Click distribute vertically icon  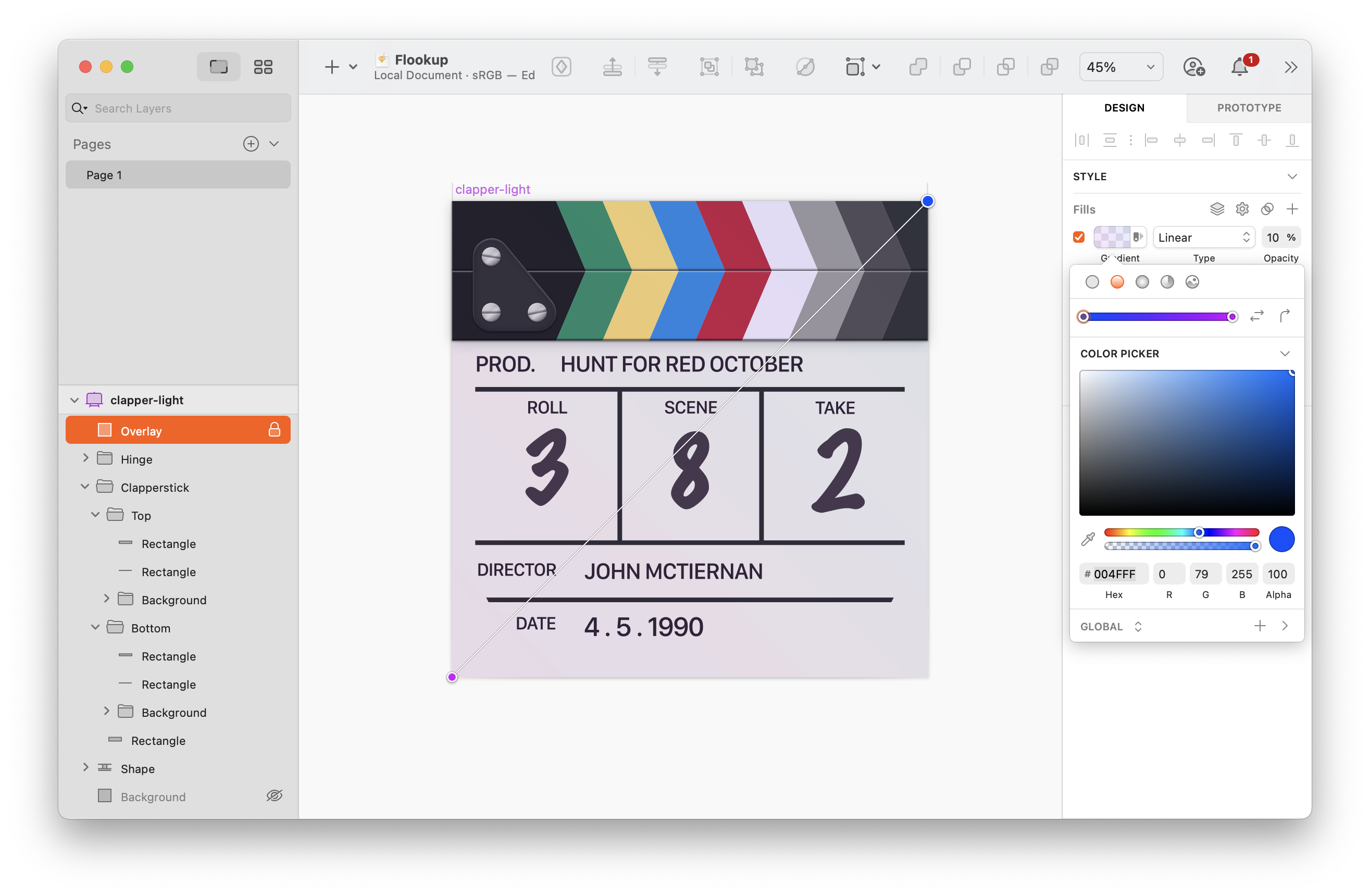coord(1109,140)
